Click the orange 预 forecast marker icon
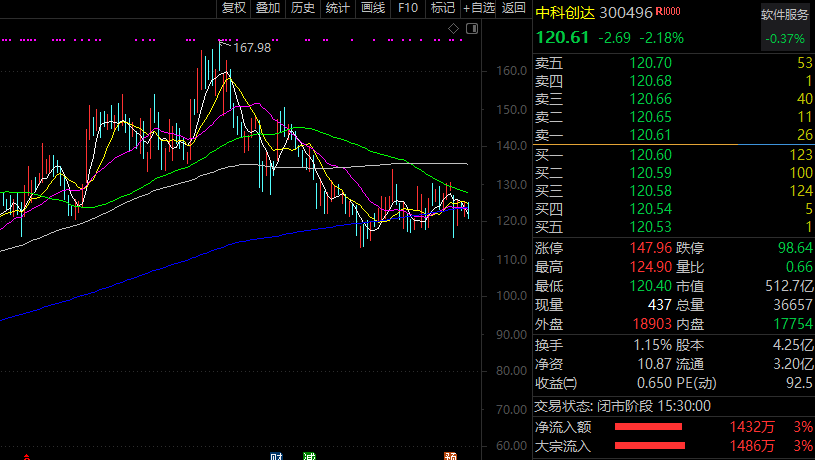This screenshot has width=815, height=460. point(450,455)
